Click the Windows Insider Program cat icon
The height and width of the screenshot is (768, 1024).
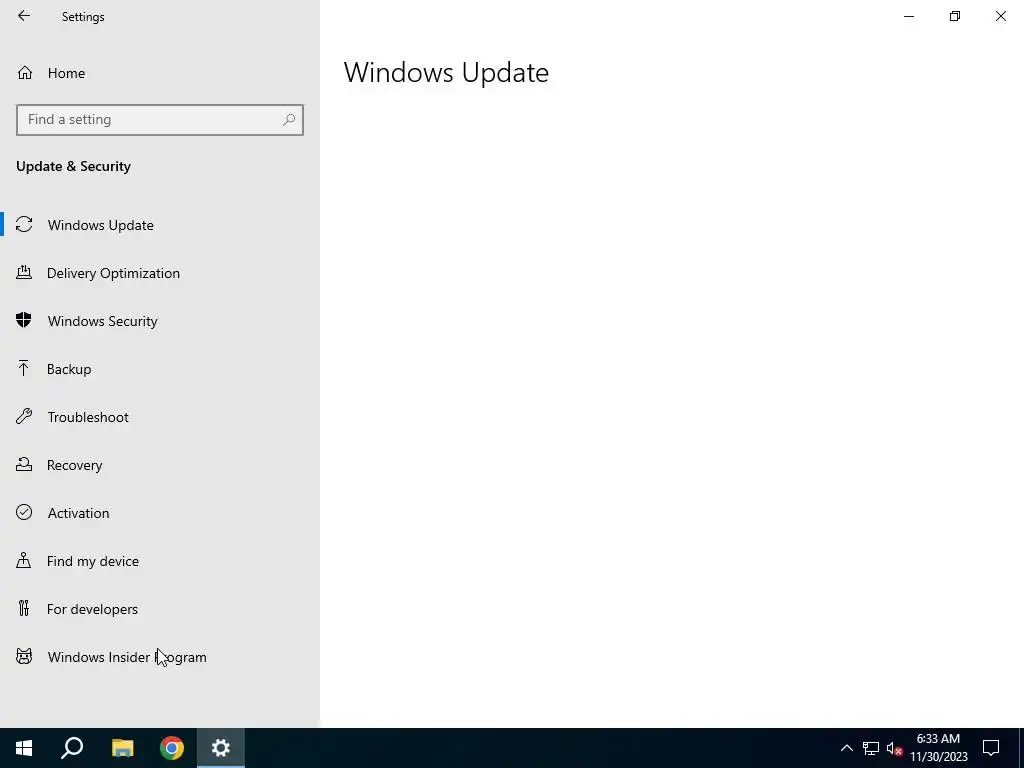(24, 656)
